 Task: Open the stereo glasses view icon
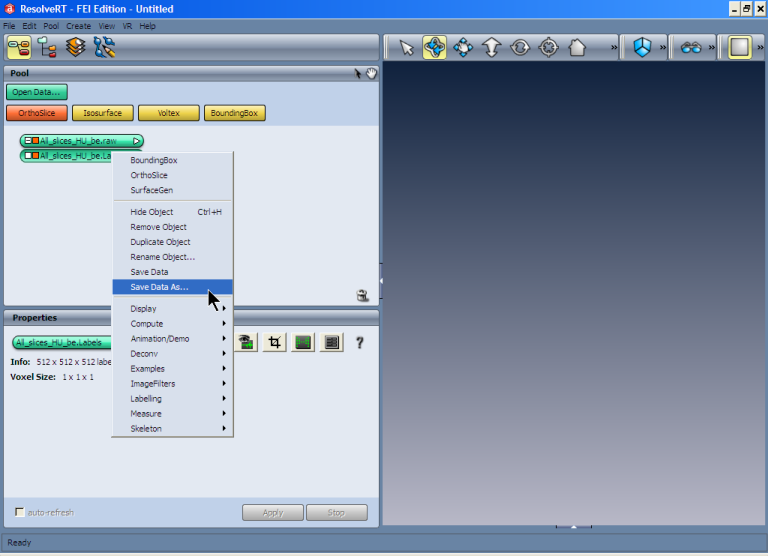[691, 47]
